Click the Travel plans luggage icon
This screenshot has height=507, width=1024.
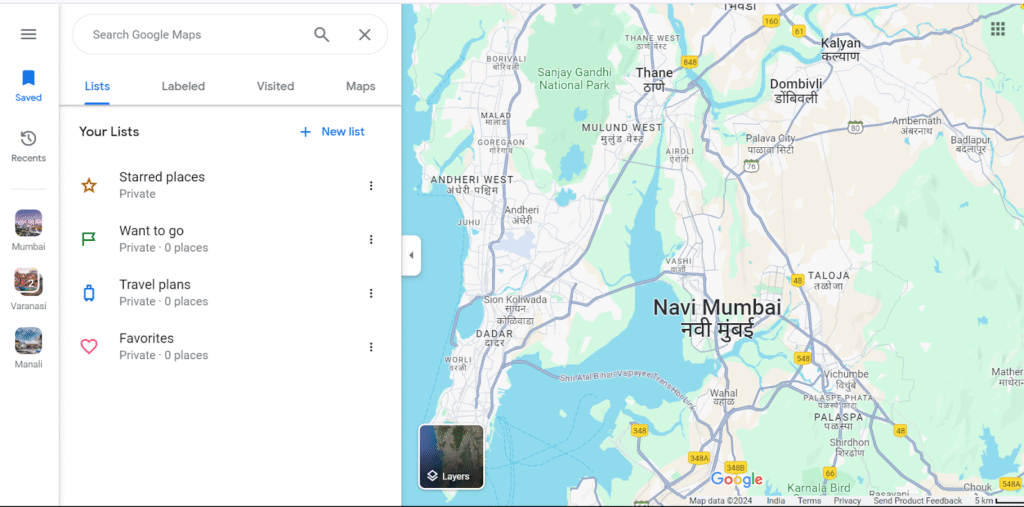(x=89, y=293)
